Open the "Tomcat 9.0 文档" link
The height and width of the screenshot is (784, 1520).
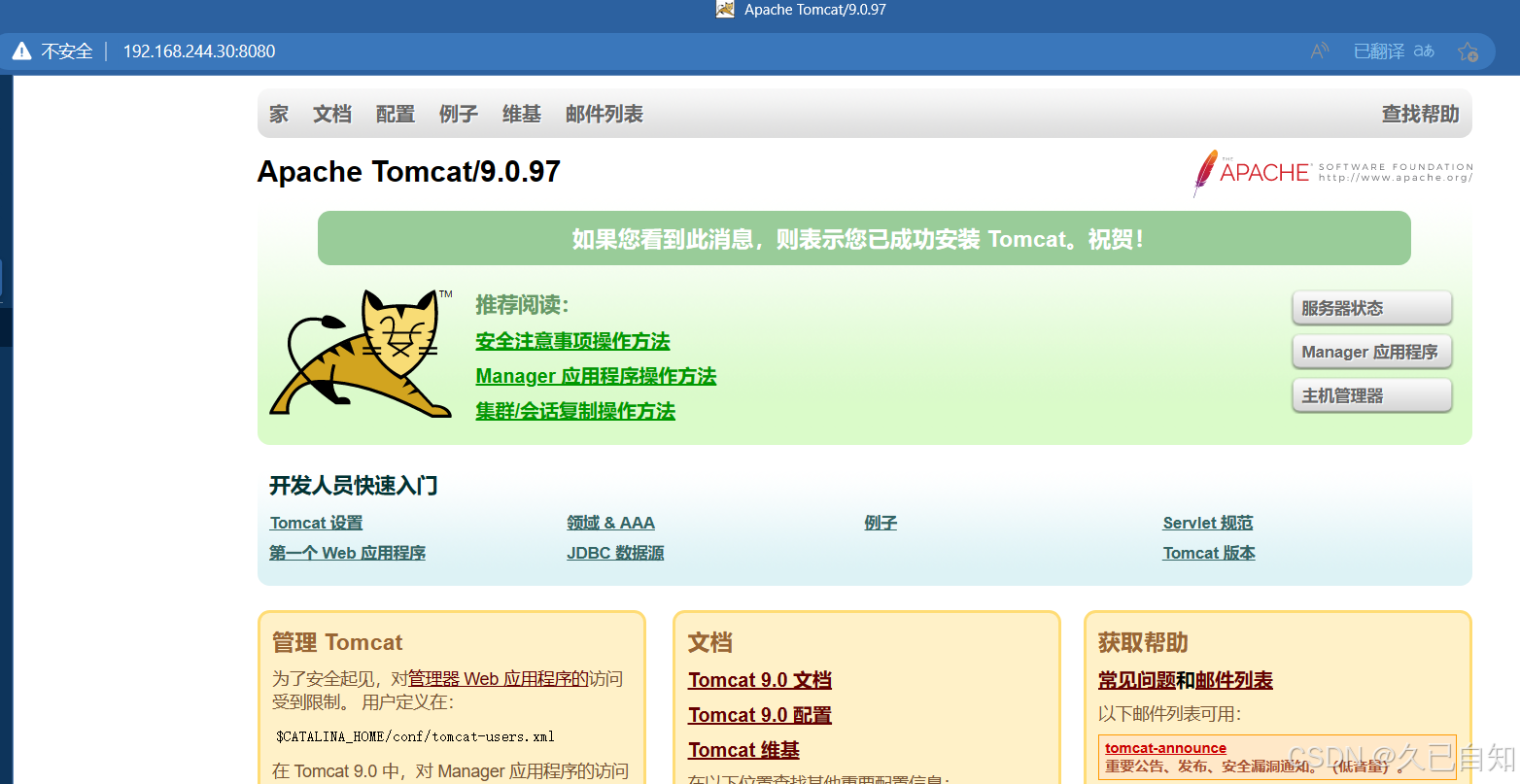click(x=760, y=680)
